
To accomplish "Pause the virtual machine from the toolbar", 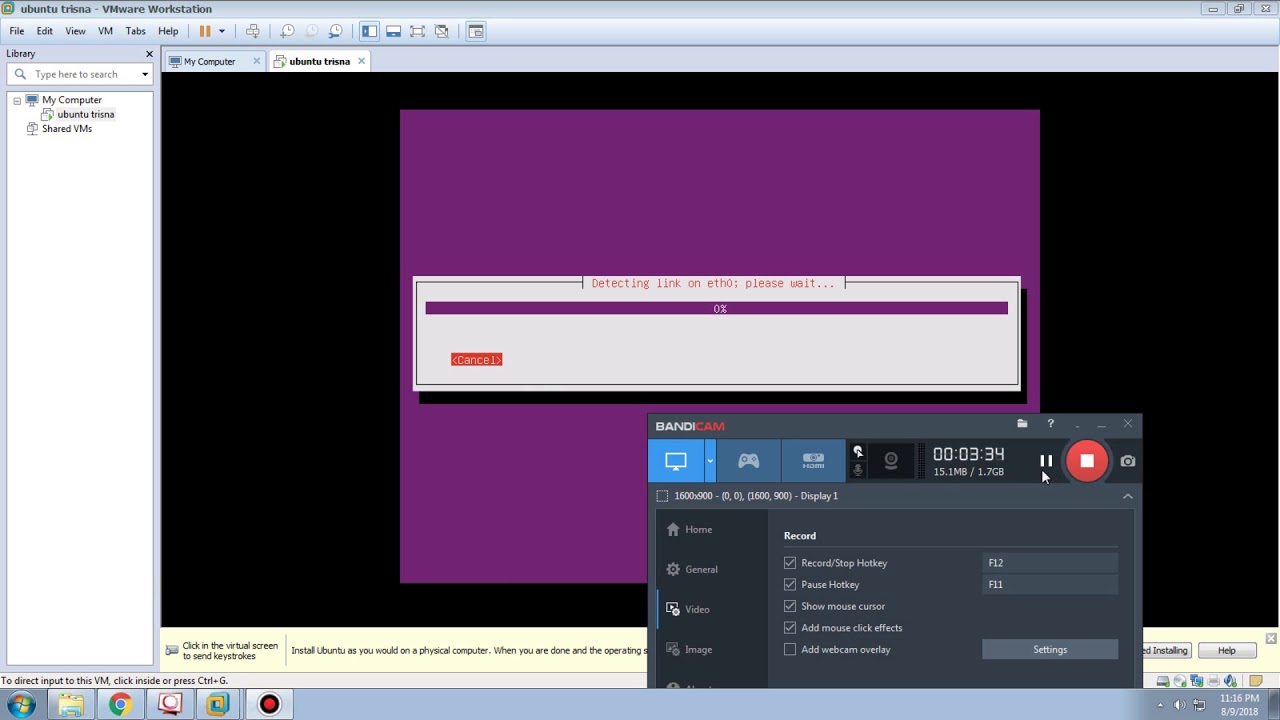I will [205, 31].
